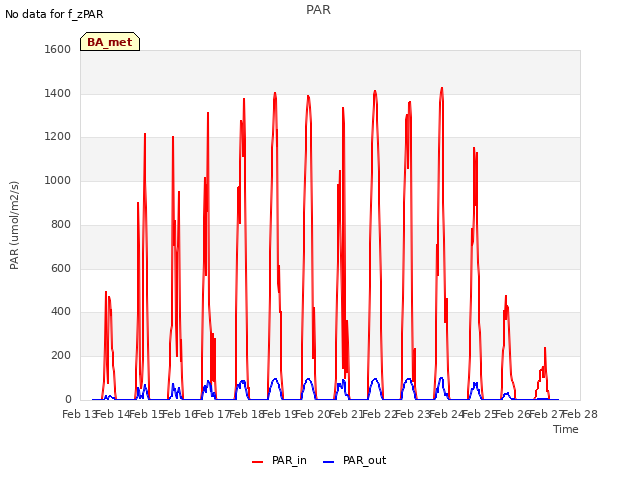Click the BA_met annotation label
The width and height of the screenshot is (640, 480).
[x=110, y=42]
